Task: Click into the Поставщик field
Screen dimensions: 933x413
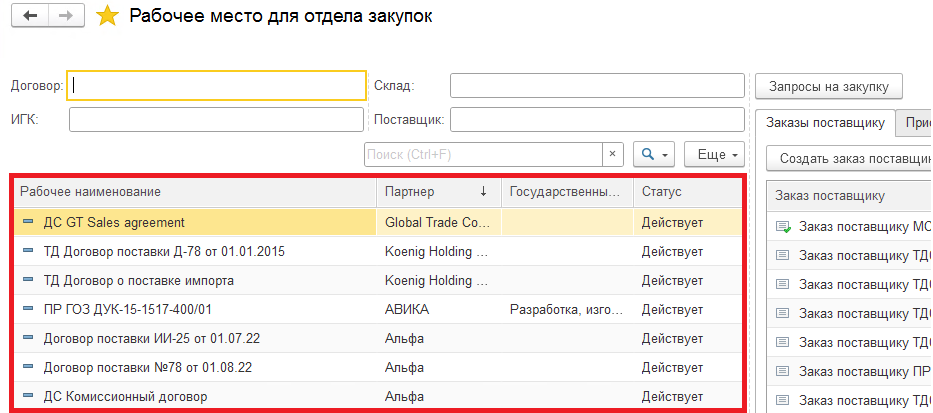Action: tap(597, 120)
